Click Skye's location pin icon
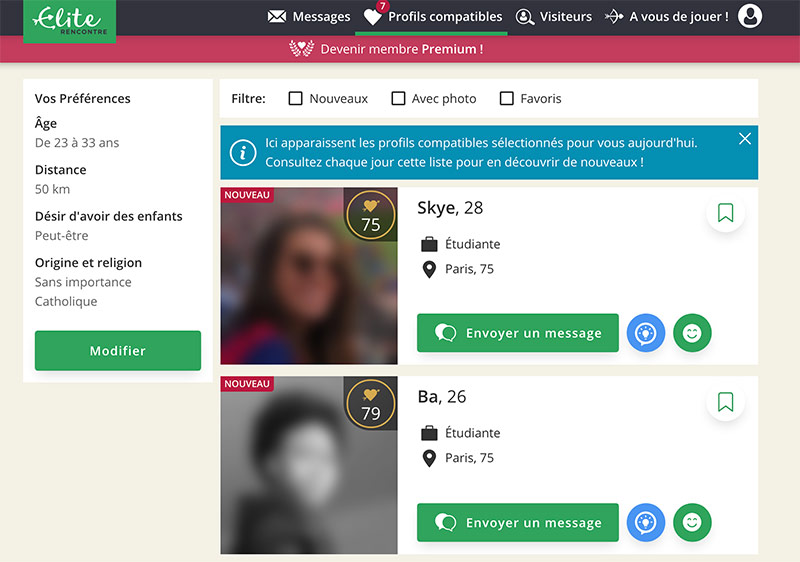The image size is (800, 562). point(430,269)
